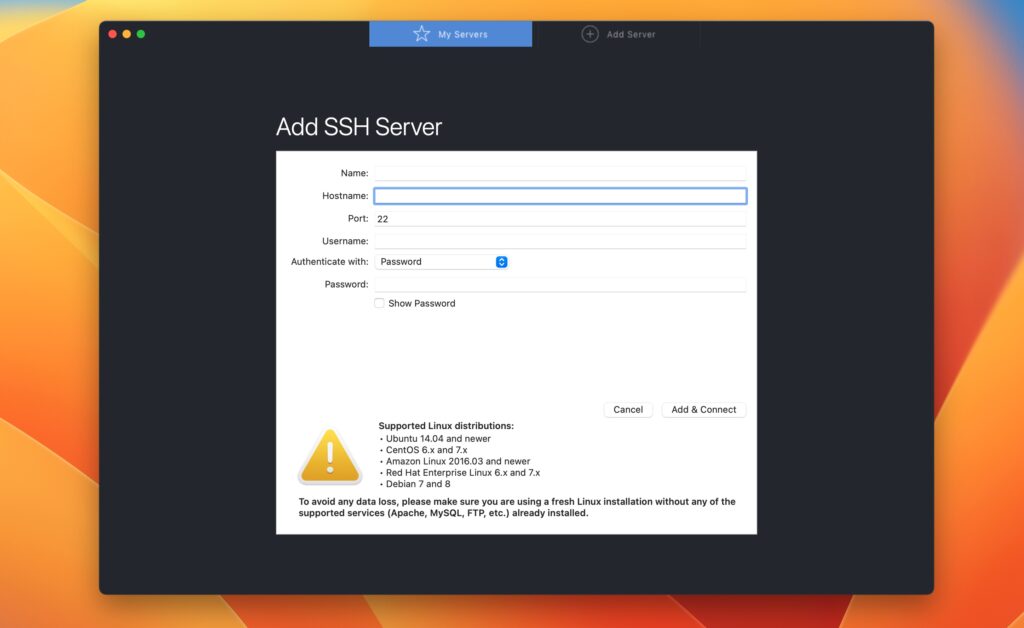Enable the Show Password checkbox
This screenshot has width=1024, height=628.
pyautogui.click(x=379, y=302)
